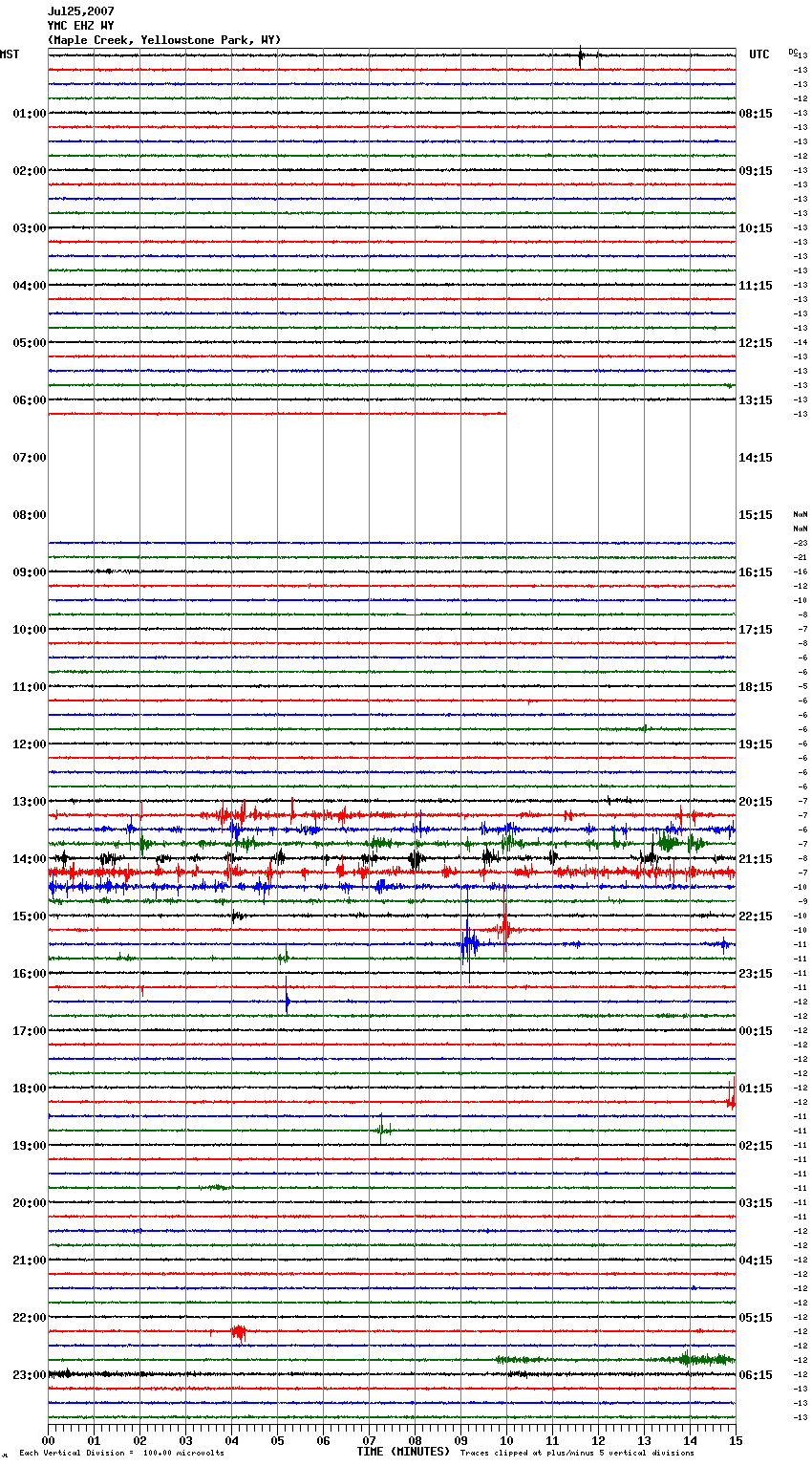Image resolution: width=812 pixels, height=1466 pixels.
Task: Select the "20:00" MST hour label
Action: coord(30,1203)
